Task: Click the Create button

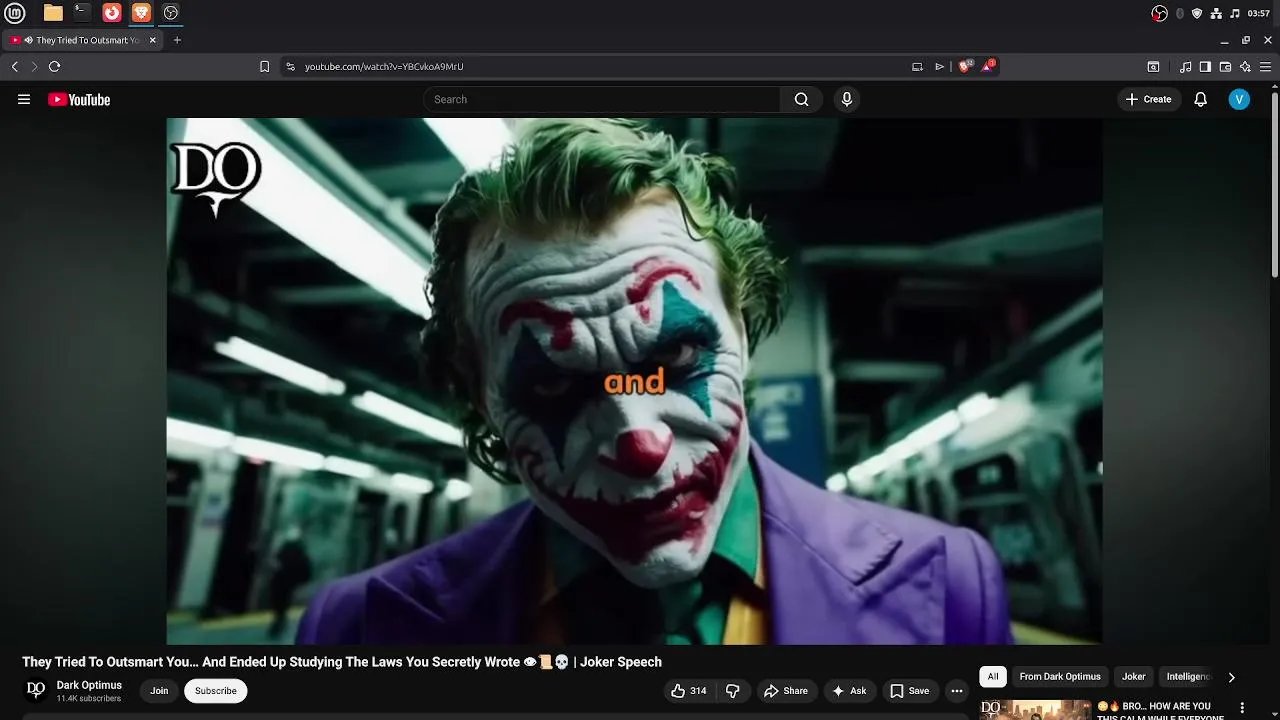Action: (x=1149, y=99)
